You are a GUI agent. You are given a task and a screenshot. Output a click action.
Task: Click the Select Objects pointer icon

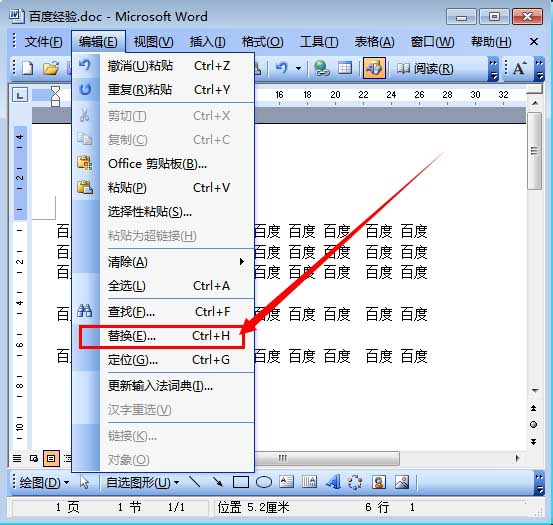[84, 482]
